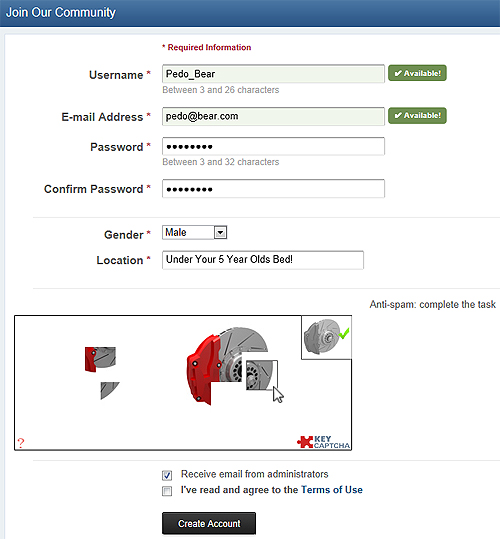The image size is (500, 539).
Task: Select the gray wedge puzzle piece
Action: [x=110, y=390]
